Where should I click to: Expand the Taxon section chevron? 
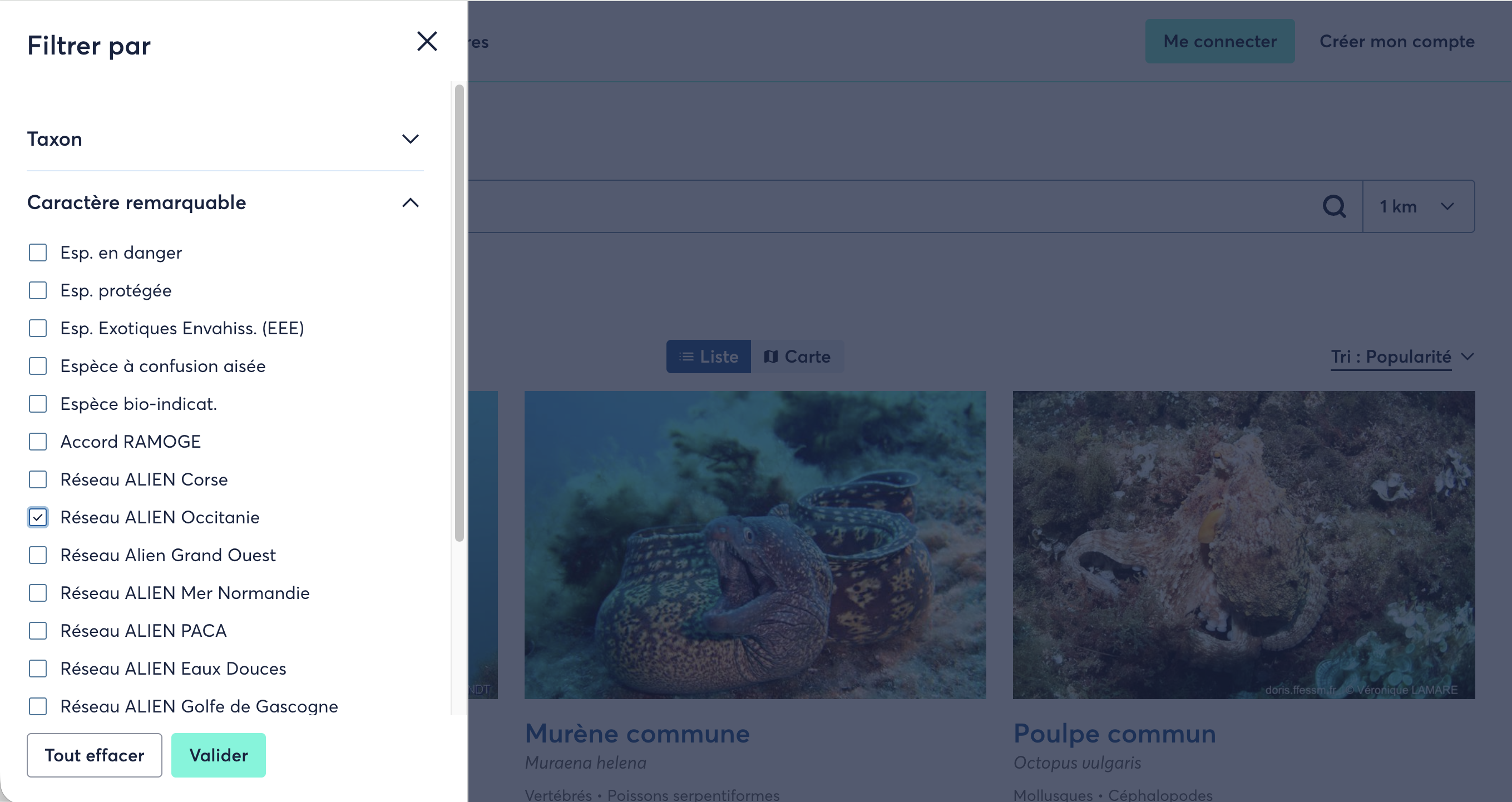coord(411,139)
